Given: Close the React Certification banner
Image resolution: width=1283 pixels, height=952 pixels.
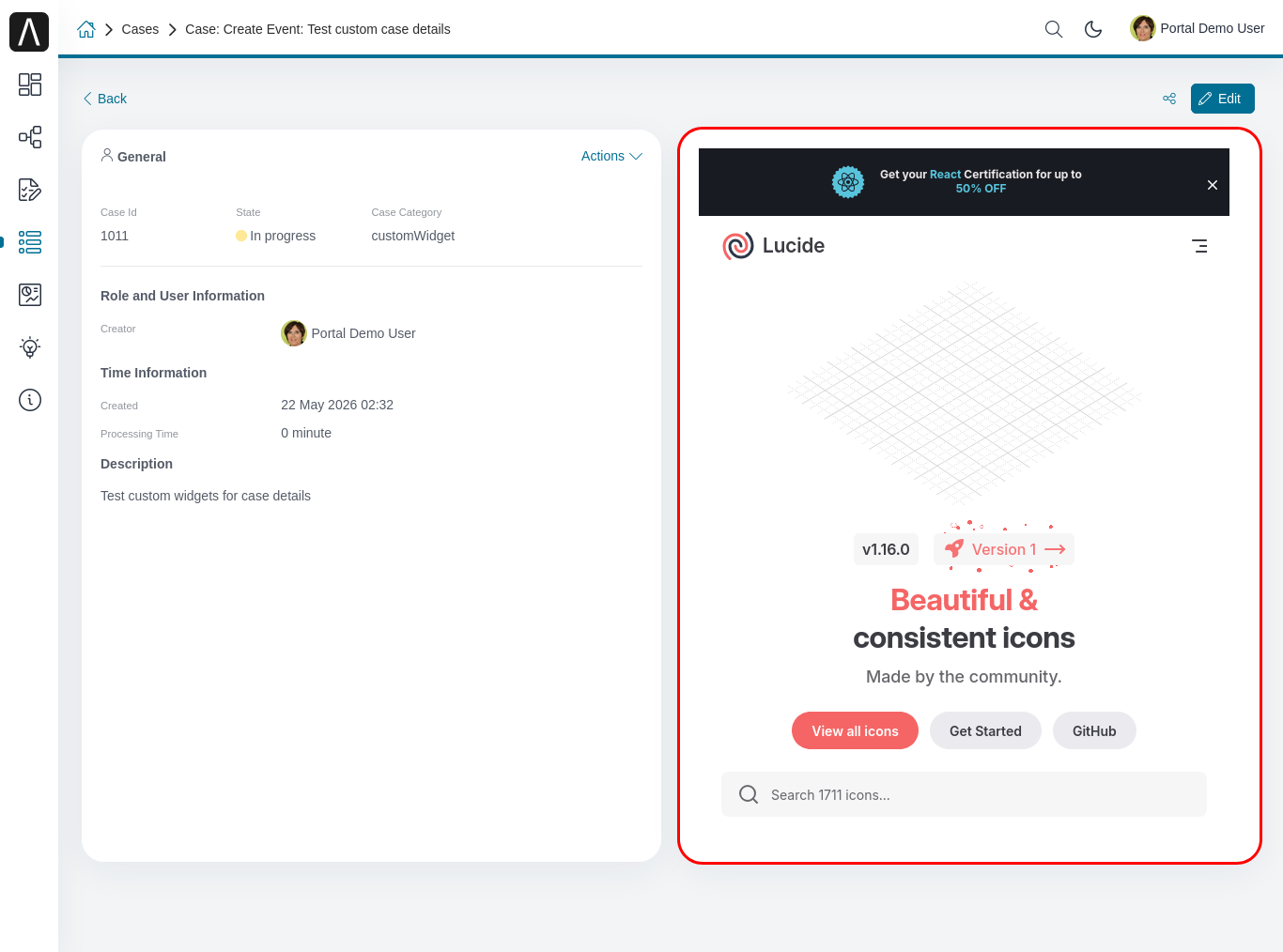Looking at the screenshot, I should click(x=1213, y=185).
